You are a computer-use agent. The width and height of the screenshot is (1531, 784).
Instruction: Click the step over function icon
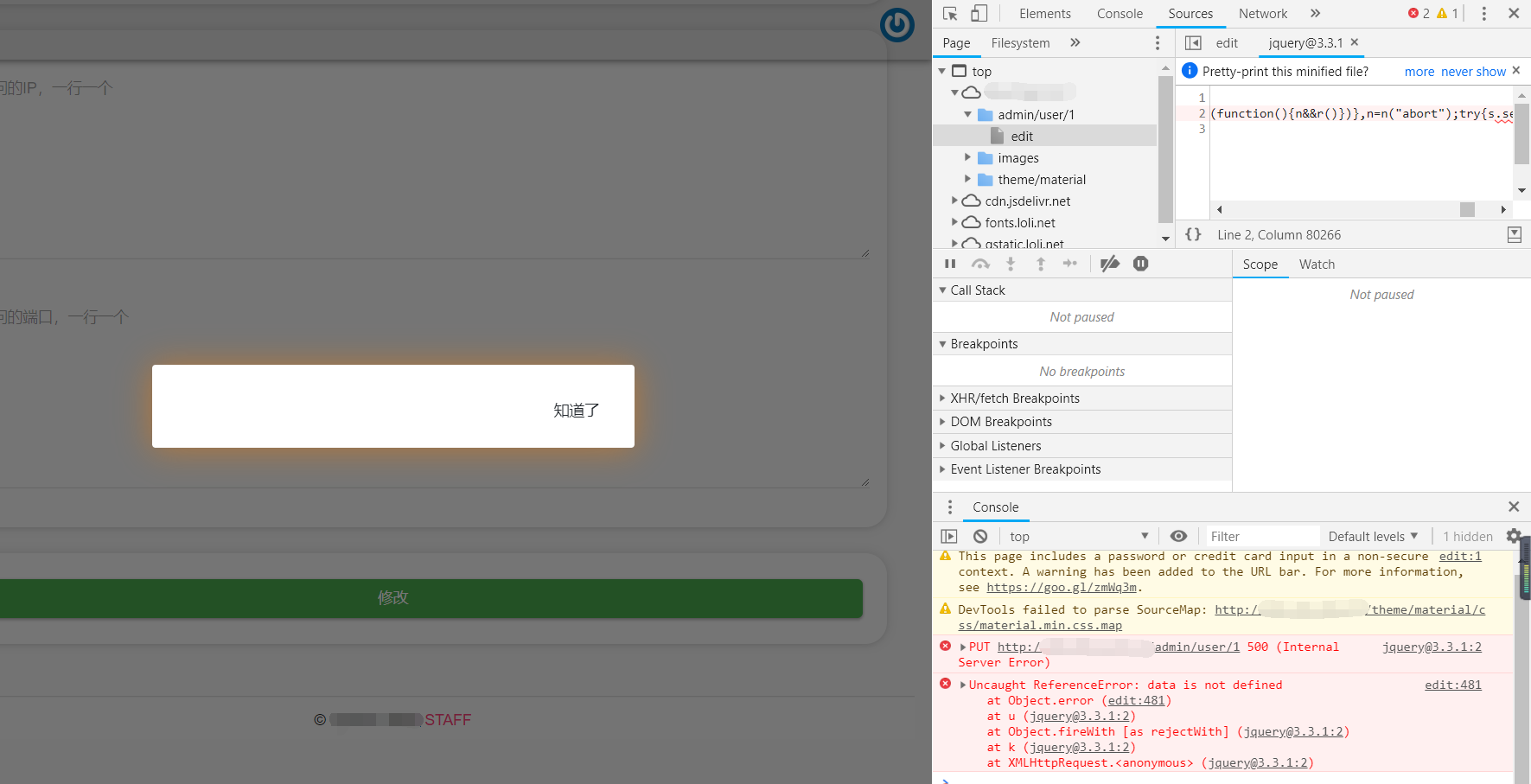click(980, 264)
